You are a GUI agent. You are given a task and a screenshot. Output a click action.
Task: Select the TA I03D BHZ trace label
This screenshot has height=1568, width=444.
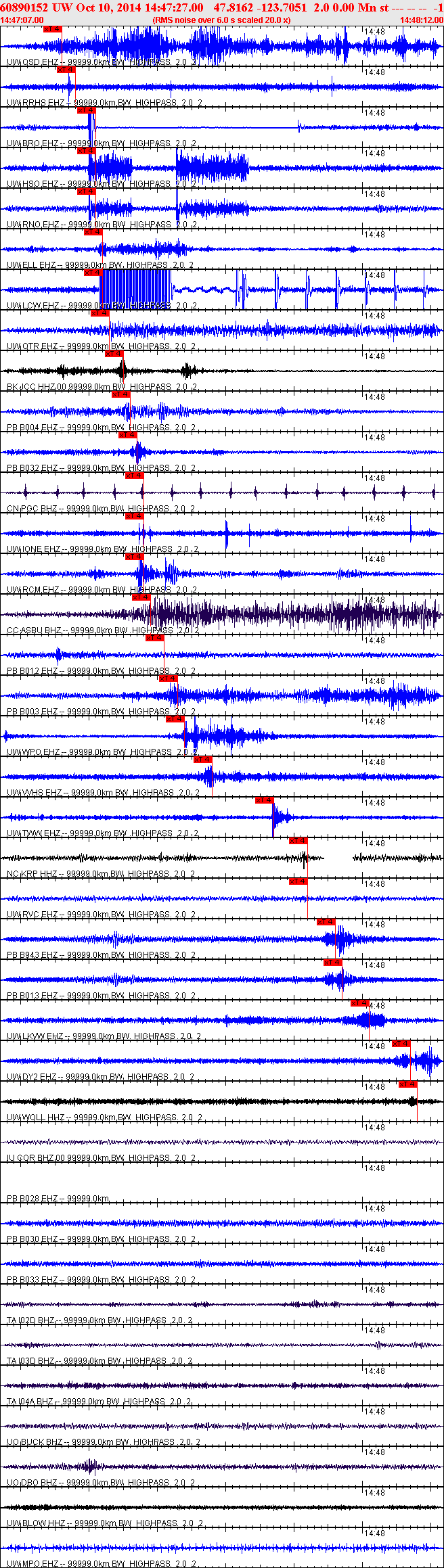point(99,1361)
